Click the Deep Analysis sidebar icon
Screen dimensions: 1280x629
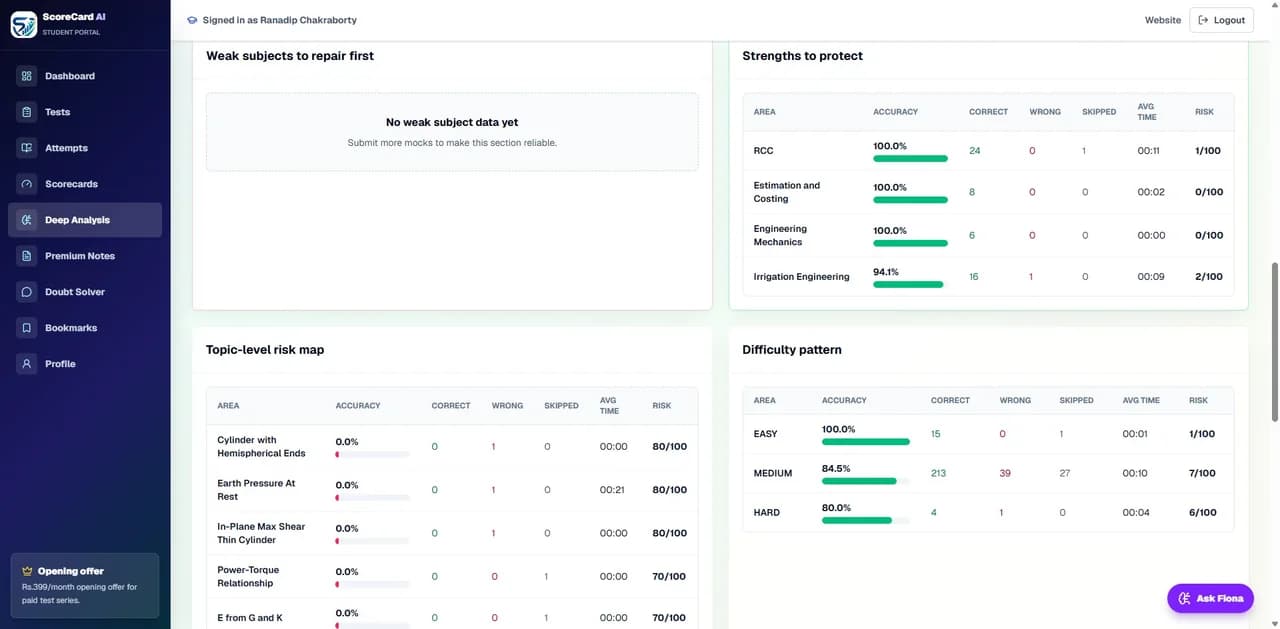tap(27, 220)
